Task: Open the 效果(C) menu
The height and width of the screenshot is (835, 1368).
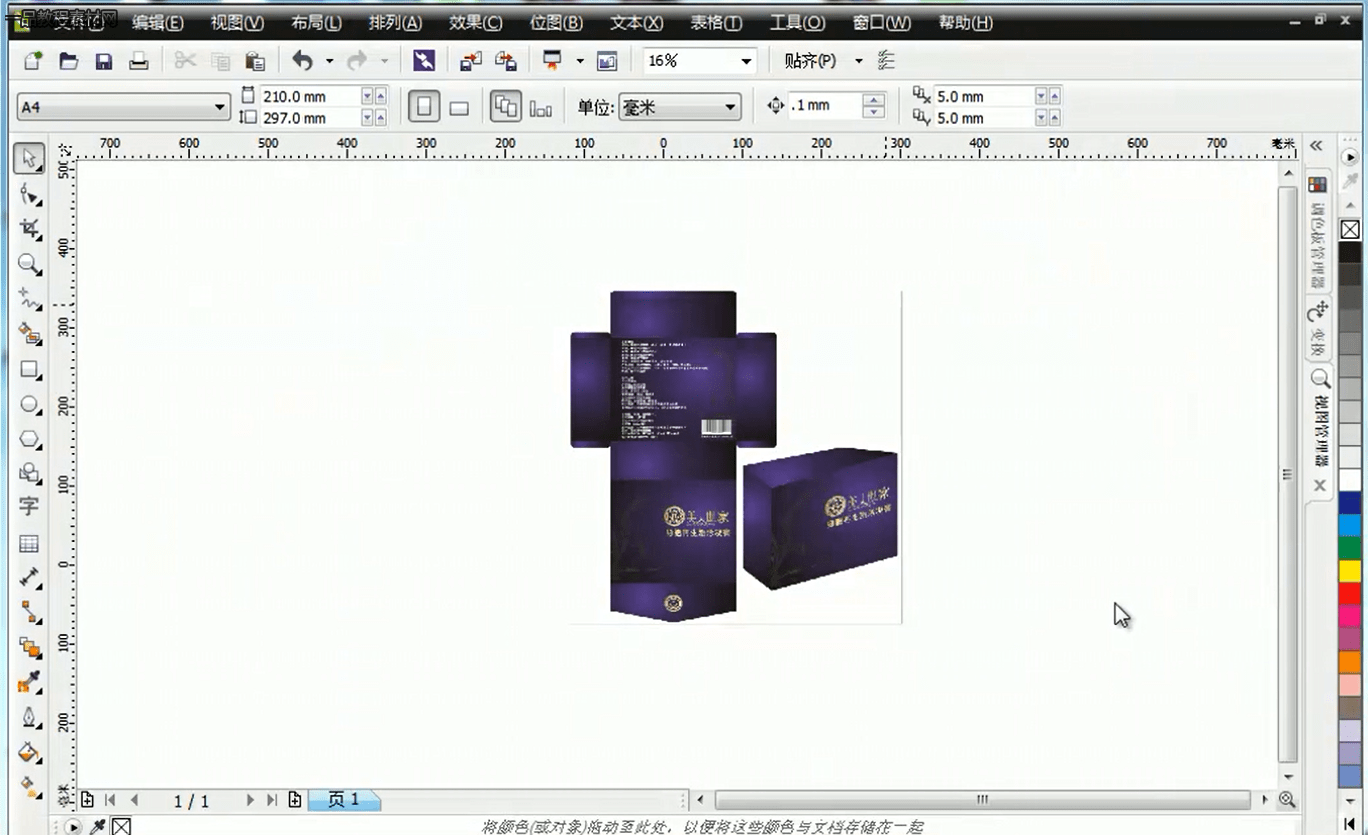Action: (475, 23)
